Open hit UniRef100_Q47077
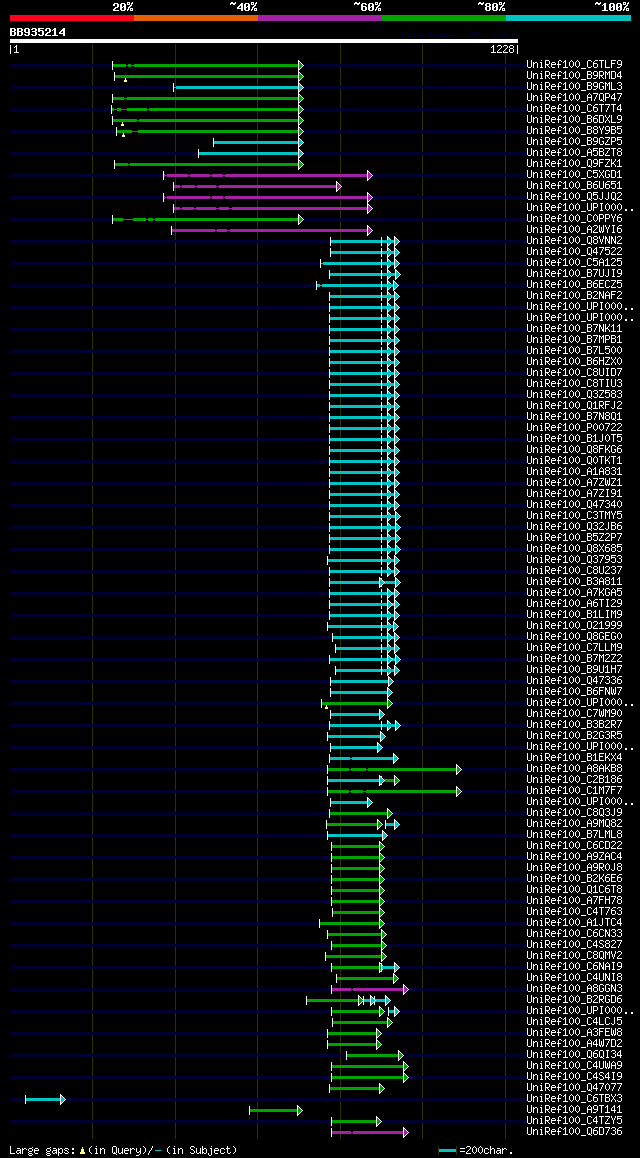This screenshot has width=640, height=1158. (574, 1087)
